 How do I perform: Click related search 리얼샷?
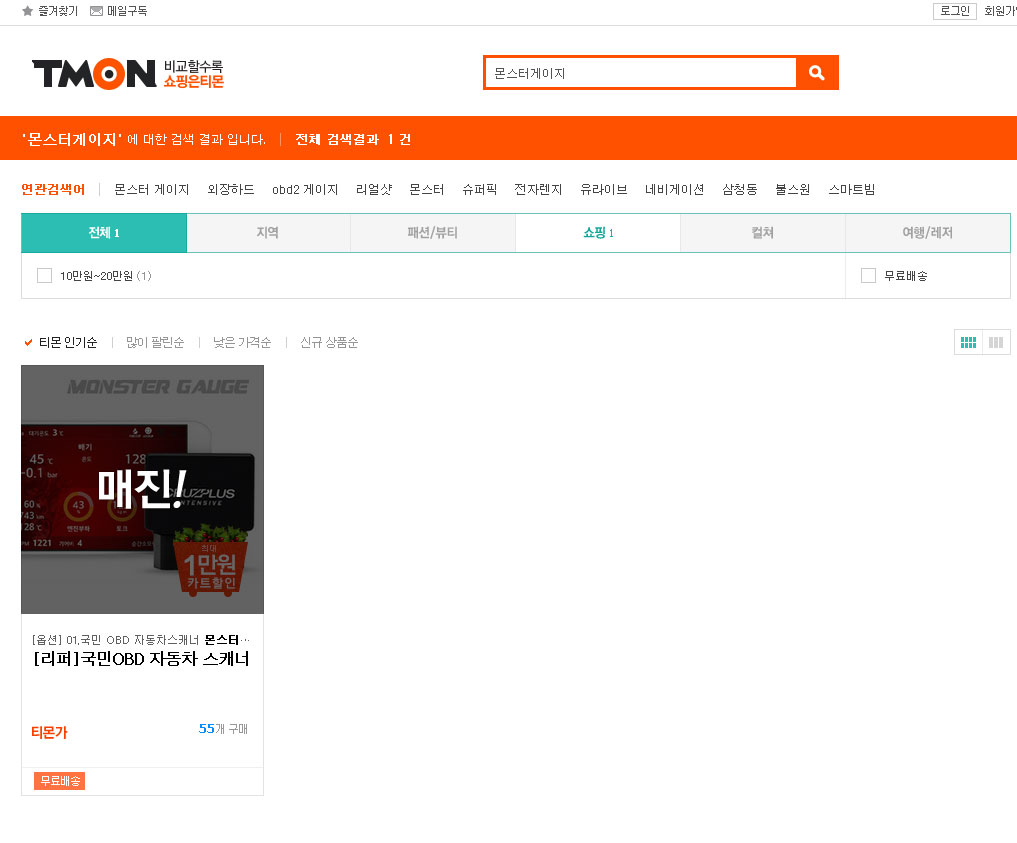coord(374,189)
